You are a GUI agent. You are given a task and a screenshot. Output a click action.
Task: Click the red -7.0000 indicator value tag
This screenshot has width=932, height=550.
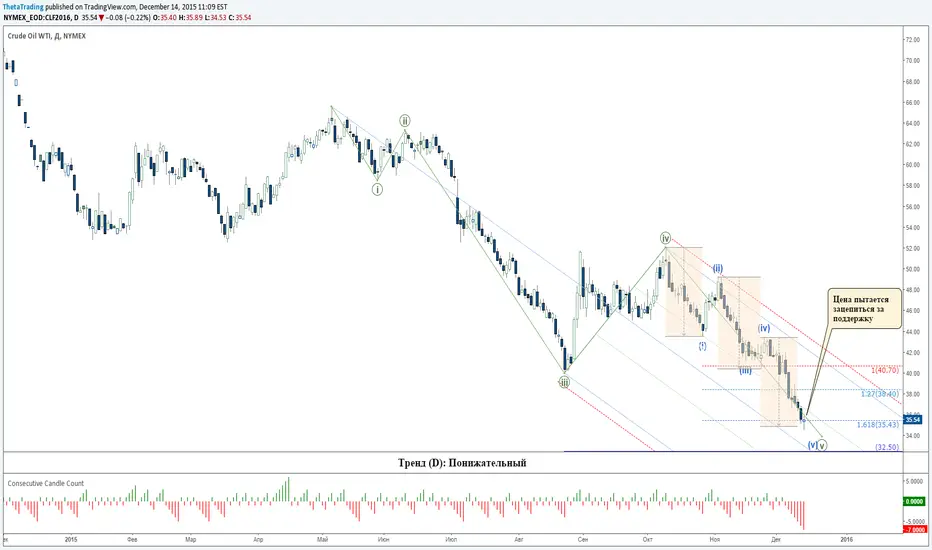click(x=914, y=529)
